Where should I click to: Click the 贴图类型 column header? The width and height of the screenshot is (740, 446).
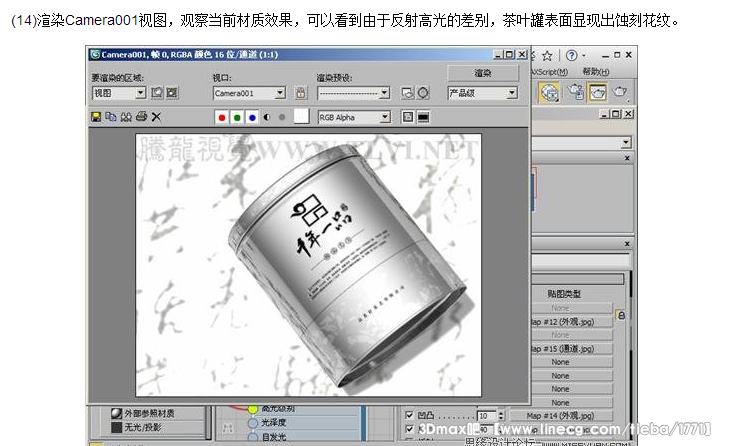563,294
